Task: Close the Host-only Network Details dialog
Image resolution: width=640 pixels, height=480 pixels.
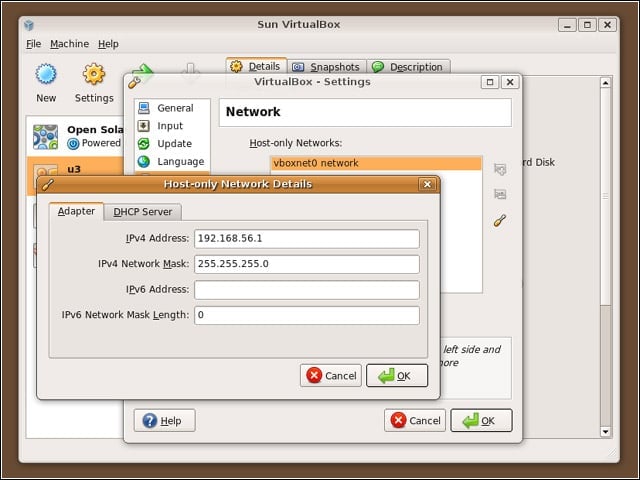Action: (427, 184)
